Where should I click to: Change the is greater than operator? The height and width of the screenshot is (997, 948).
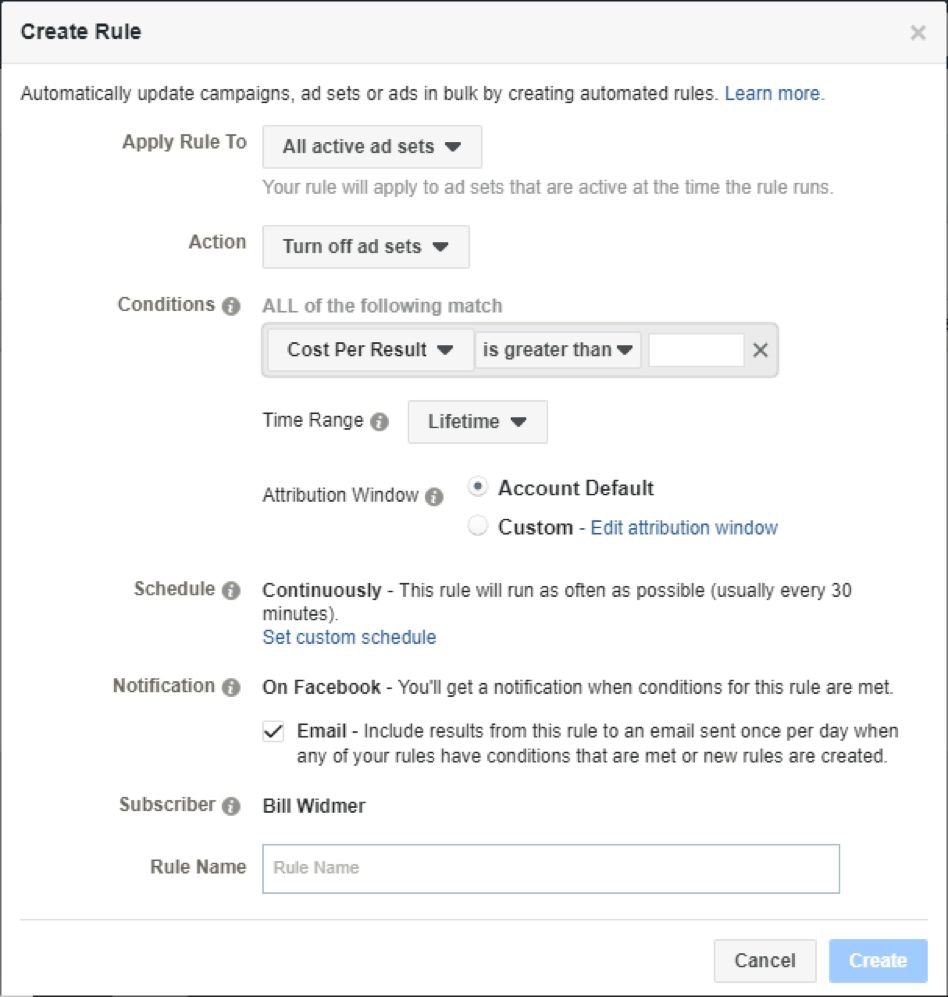(558, 350)
